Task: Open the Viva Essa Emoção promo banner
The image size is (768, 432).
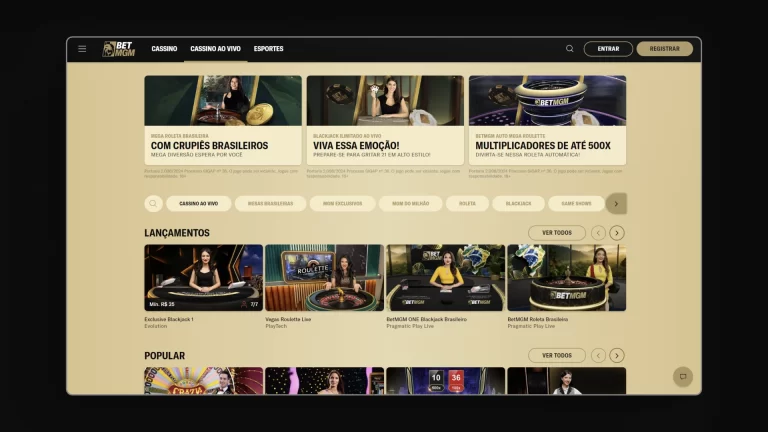Action: pos(385,120)
